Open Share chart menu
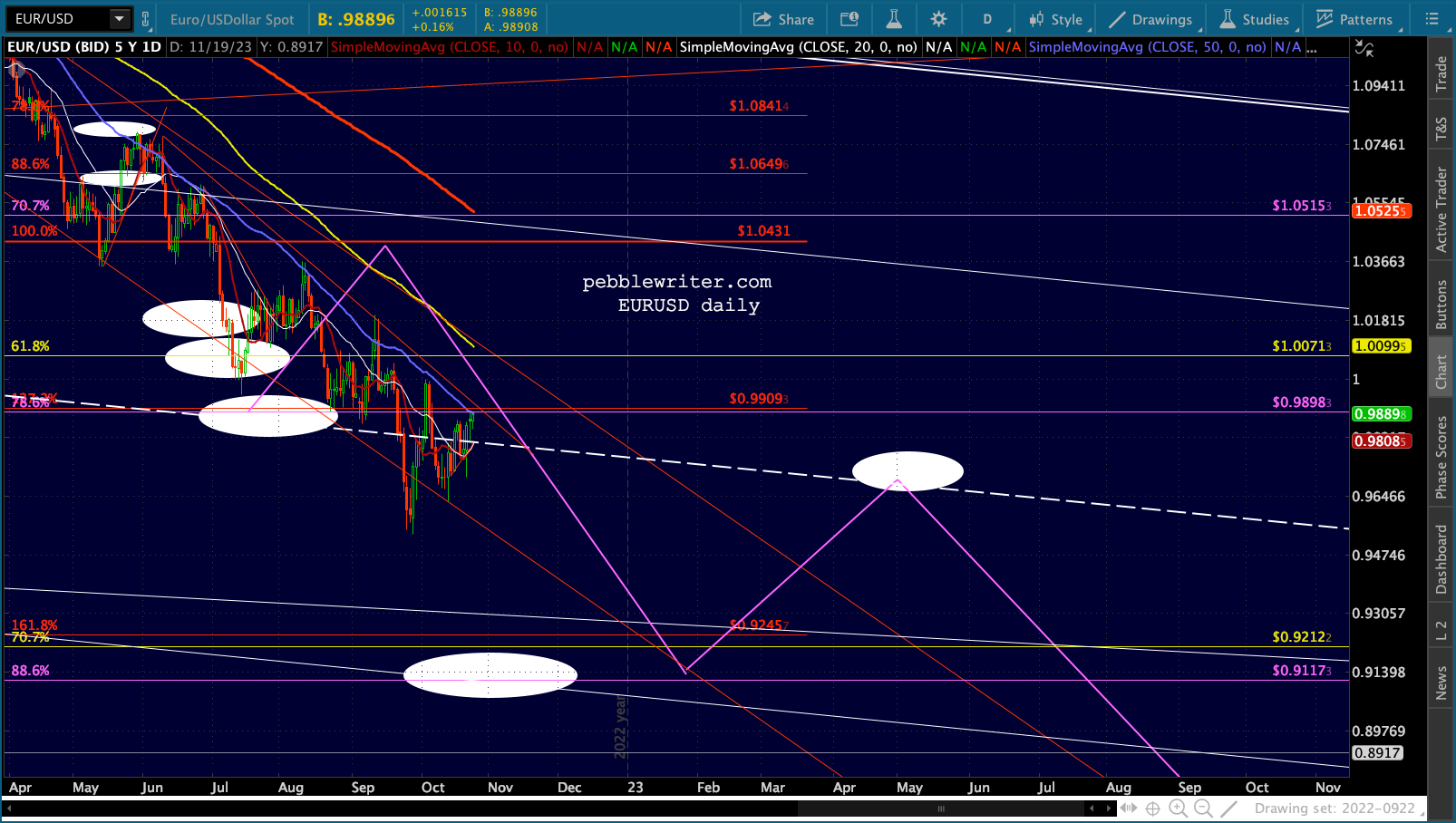This screenshot has height=823, width=1456. 783,19
